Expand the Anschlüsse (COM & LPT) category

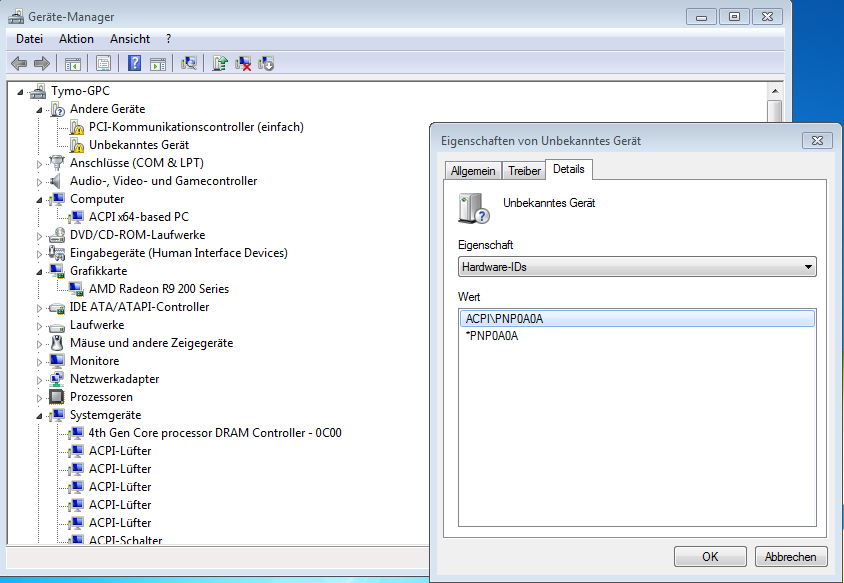(x=39, y=164)
